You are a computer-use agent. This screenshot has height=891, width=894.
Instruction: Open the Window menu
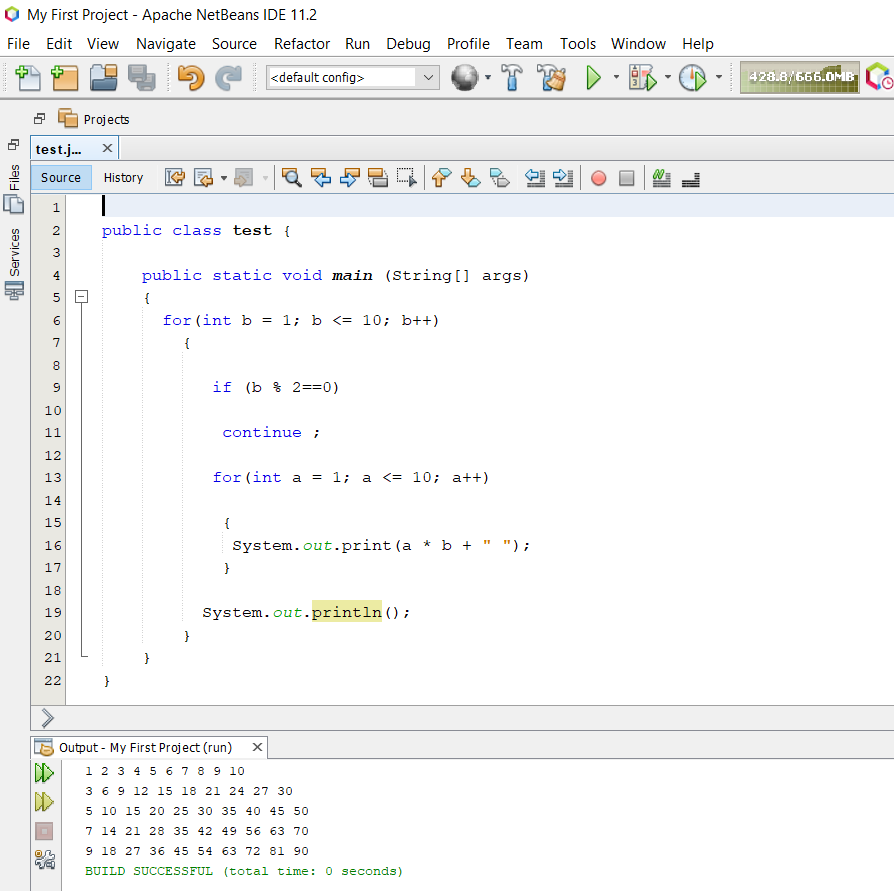pyautogui.click(x=638, y=44)
